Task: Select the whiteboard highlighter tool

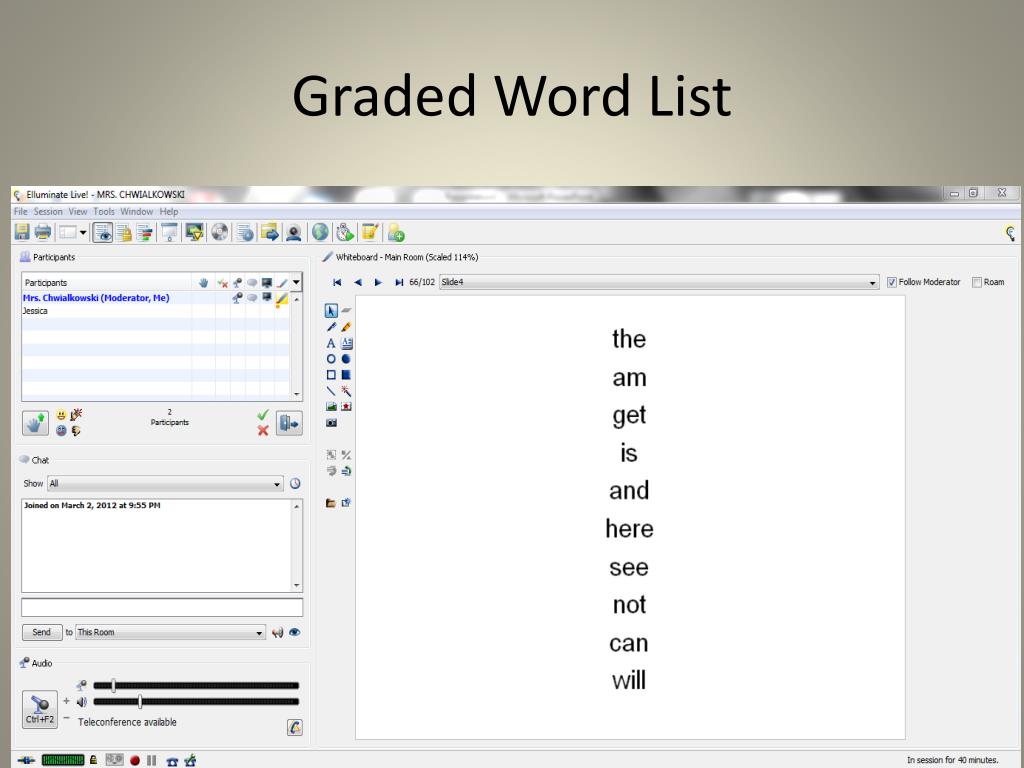Action: [346, 327]
